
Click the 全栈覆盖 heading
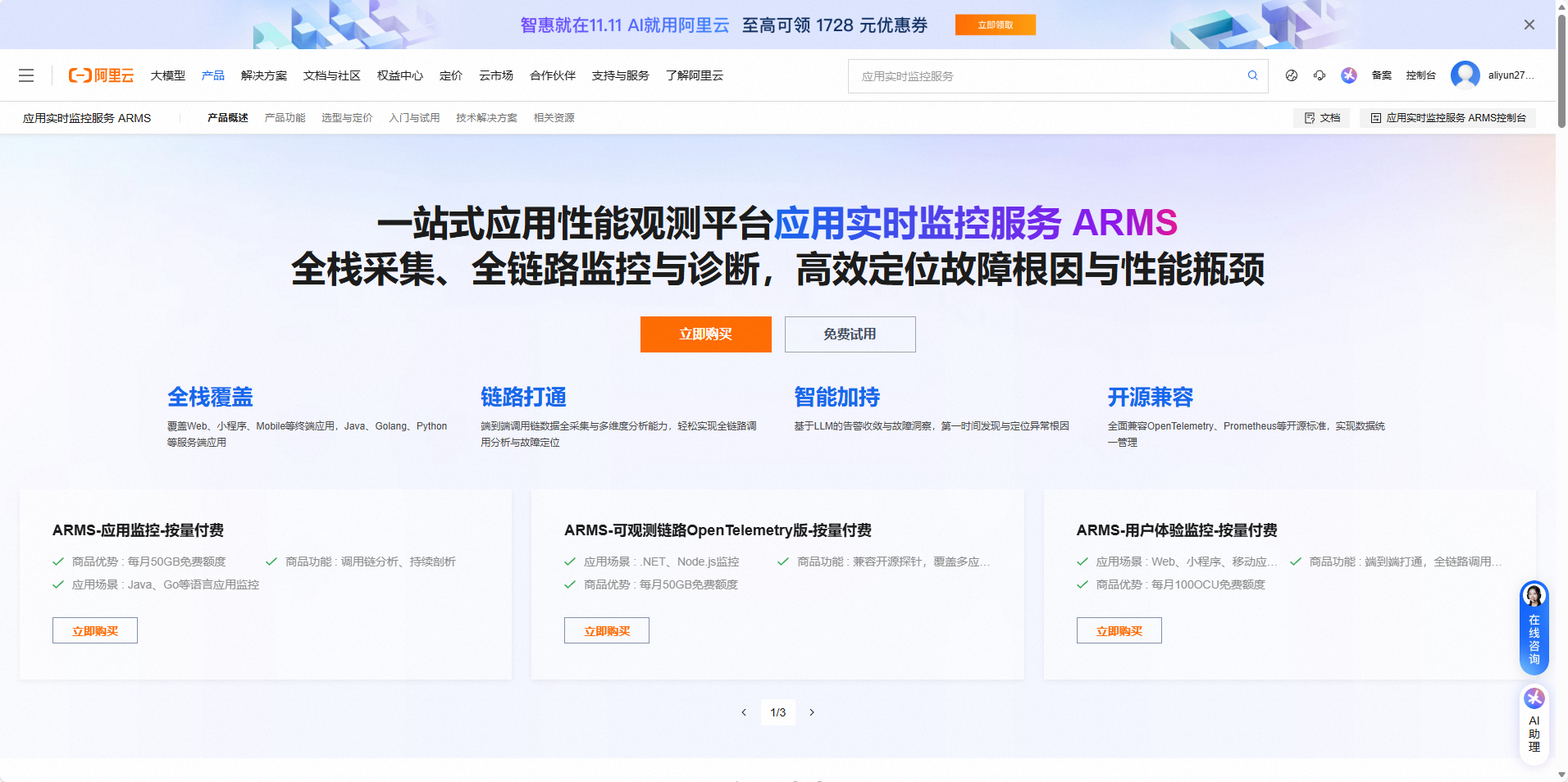pyautogui.click(x=210, y=398)
